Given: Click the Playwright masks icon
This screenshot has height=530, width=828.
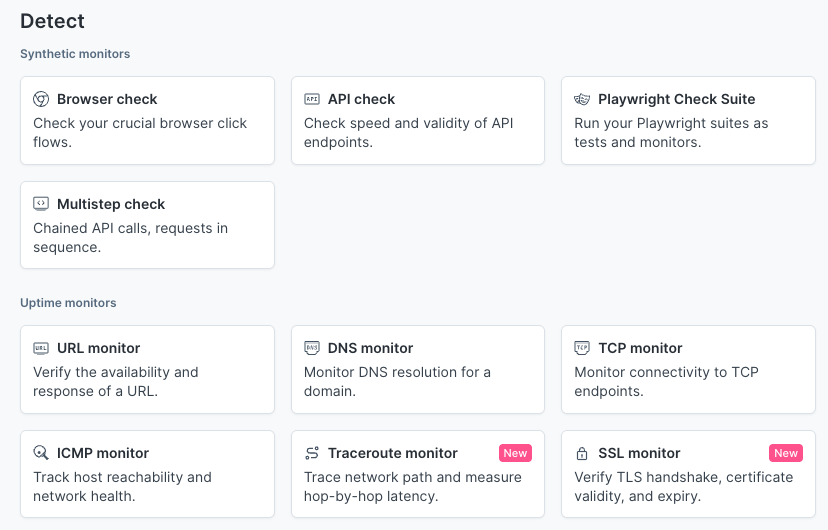Looking at the screenshot, I should point(582,99).
